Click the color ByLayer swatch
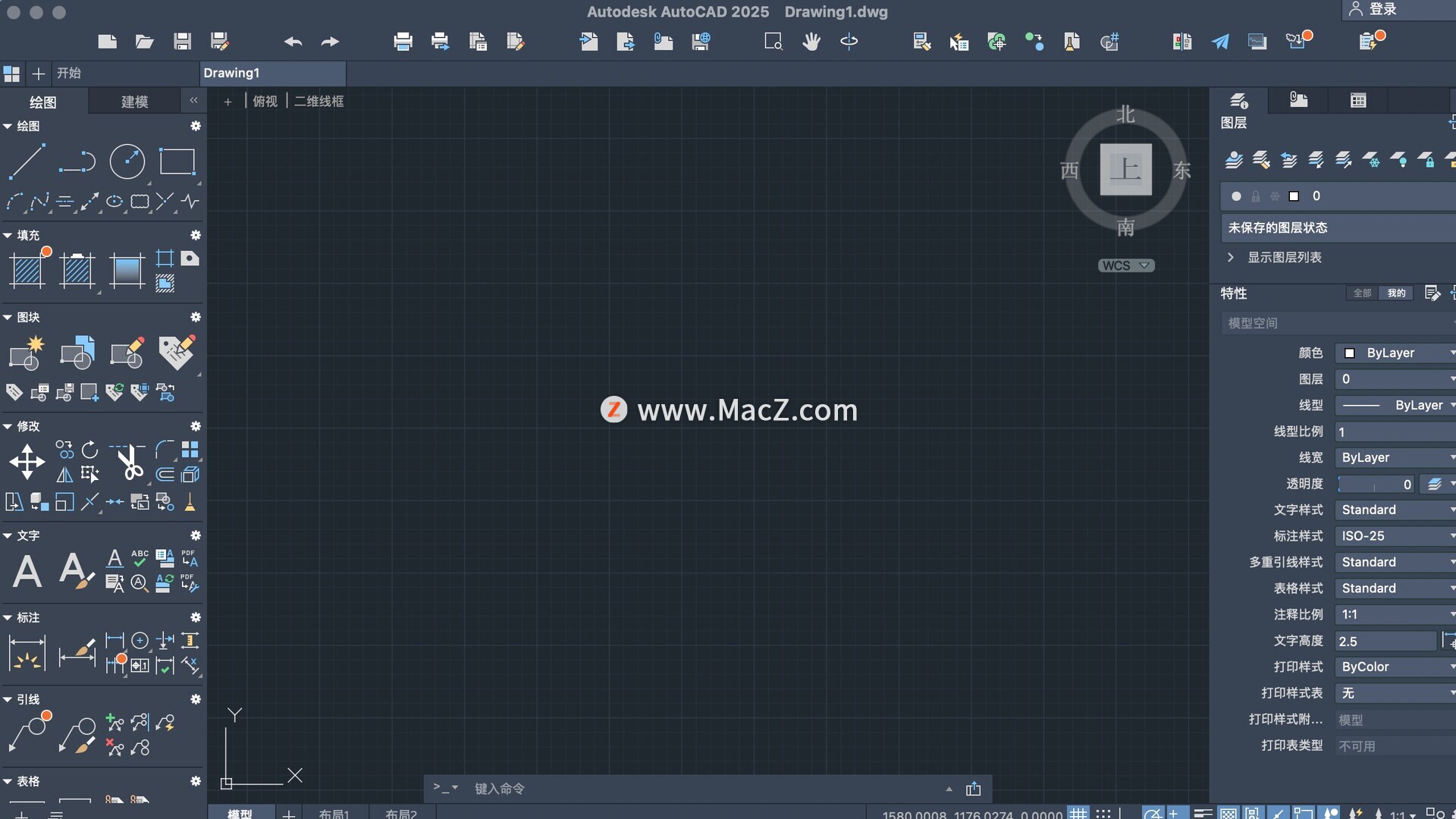Viewport: 1456px width, 819px height. tap(1350, 353)
